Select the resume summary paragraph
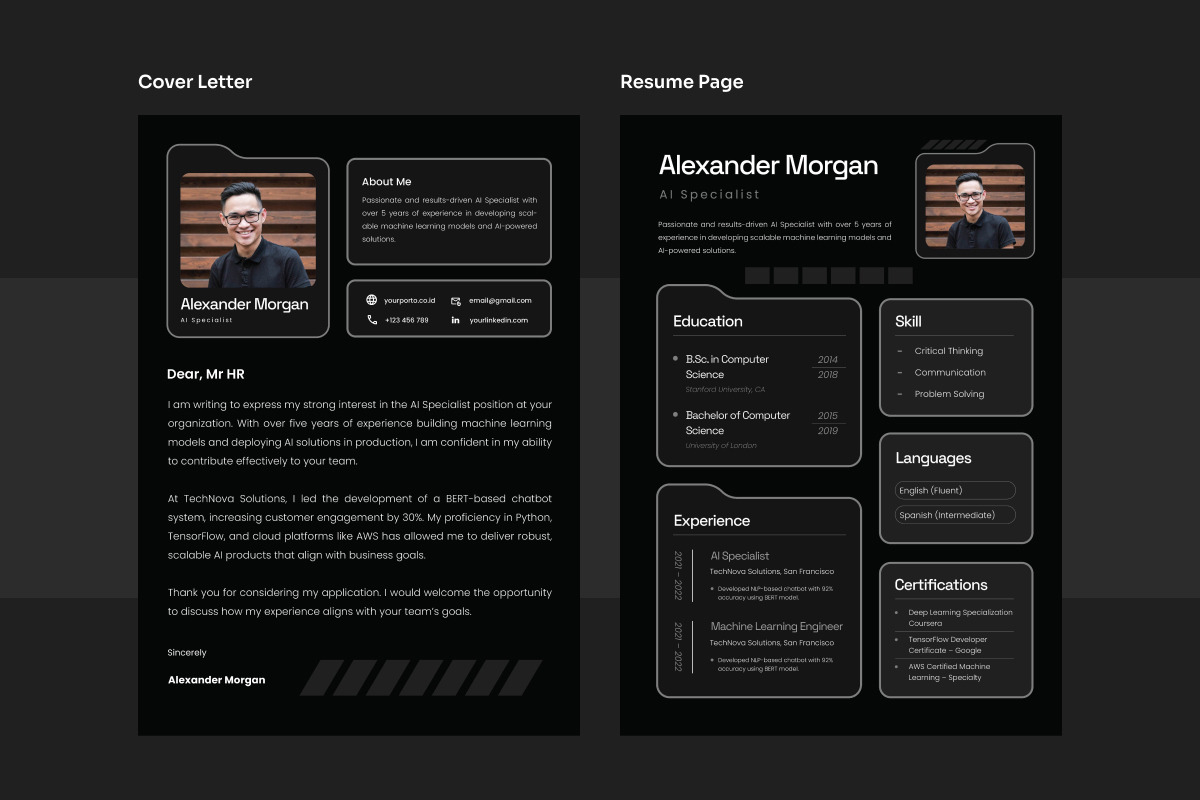Screen dimensions: 1200x800 click(775, 237)
